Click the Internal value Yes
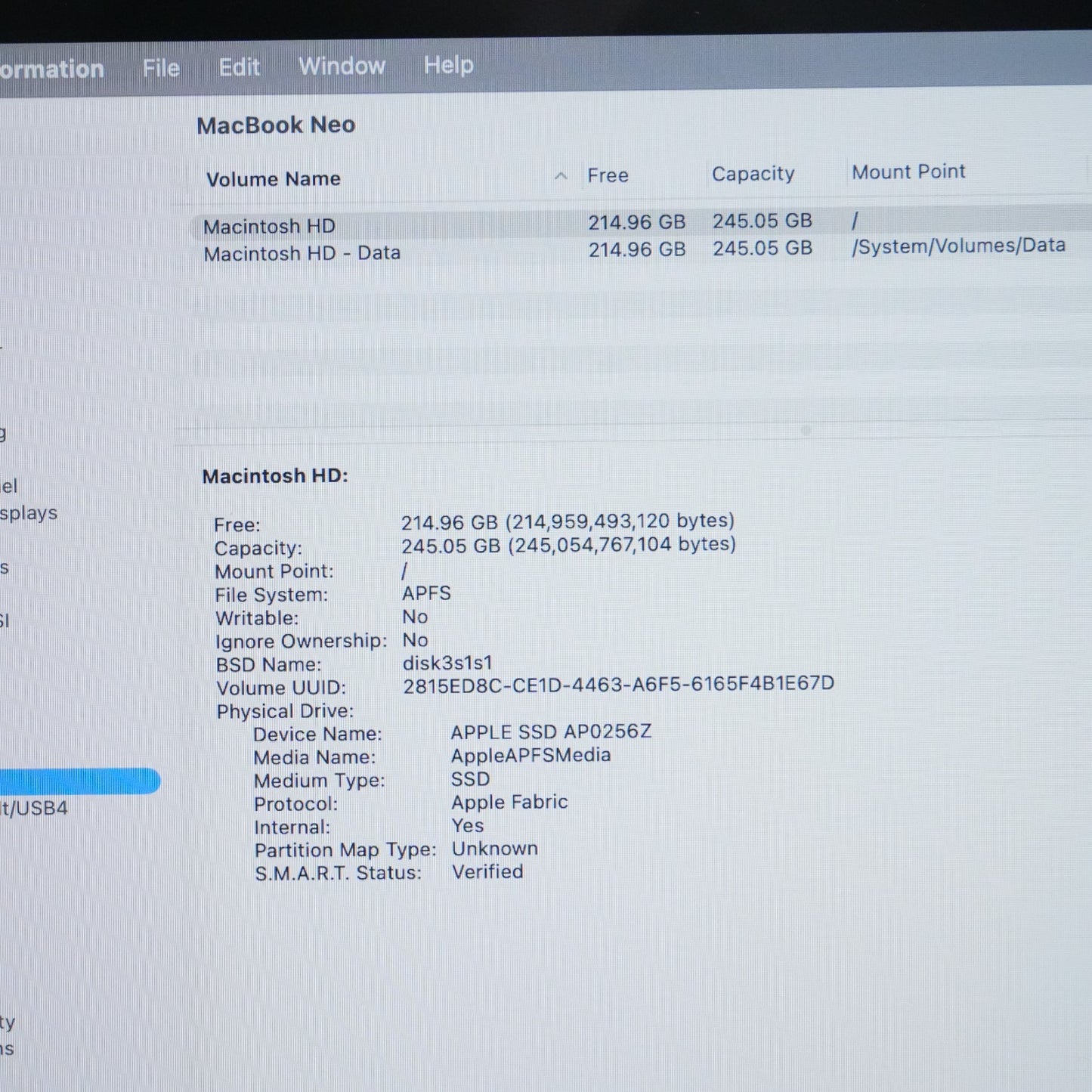The height and width of the screenshot is (1092, 1092). tap(468, 825)
